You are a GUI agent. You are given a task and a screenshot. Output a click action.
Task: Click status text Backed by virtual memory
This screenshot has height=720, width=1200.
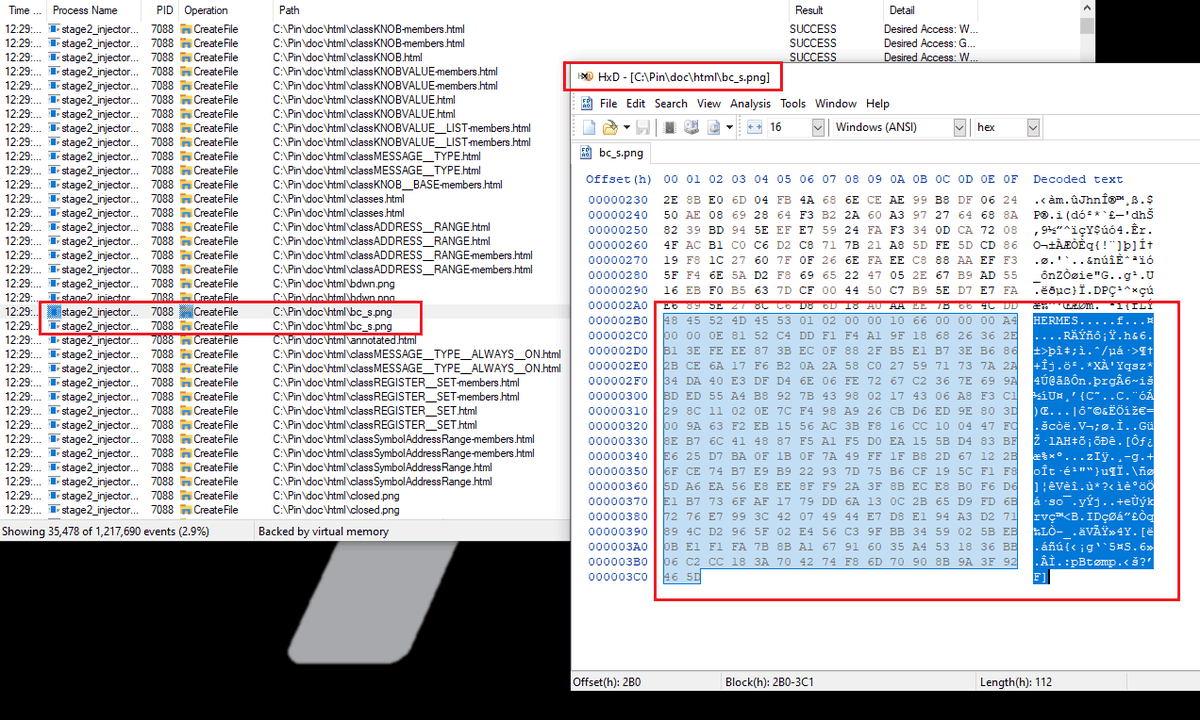[323, 531]
